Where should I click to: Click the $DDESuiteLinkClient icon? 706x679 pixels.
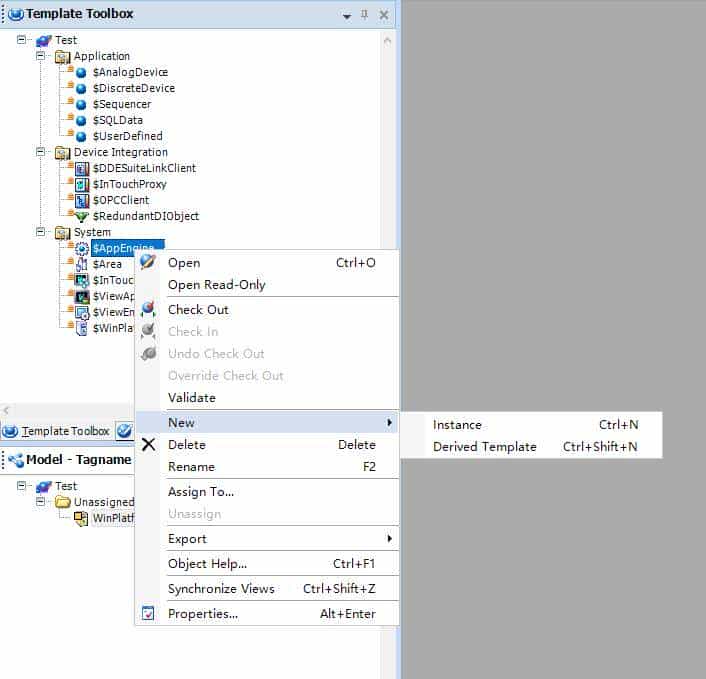[81, 169]
